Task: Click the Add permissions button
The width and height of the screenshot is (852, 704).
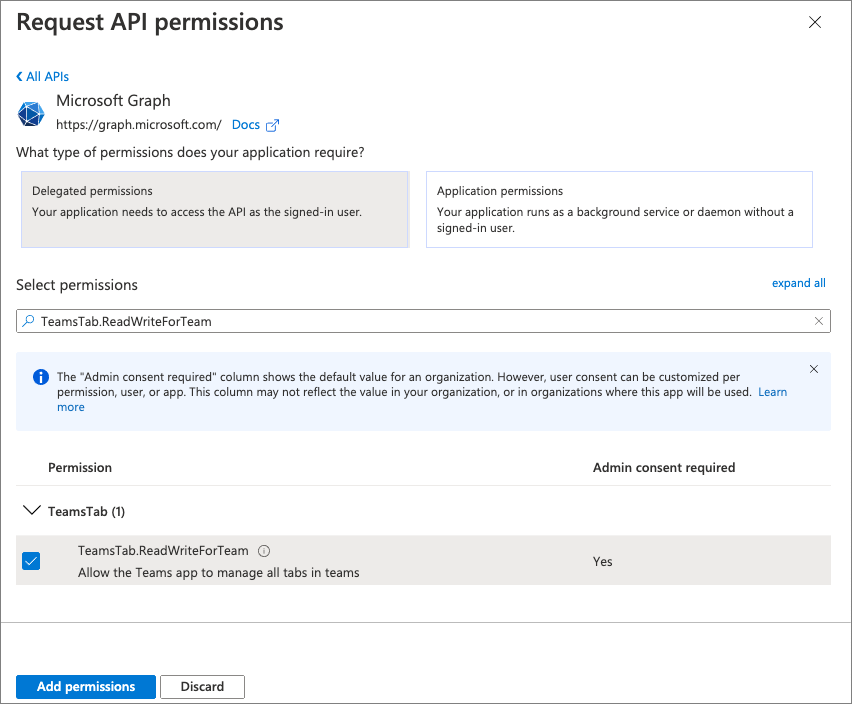Action: tap(86, 687)
